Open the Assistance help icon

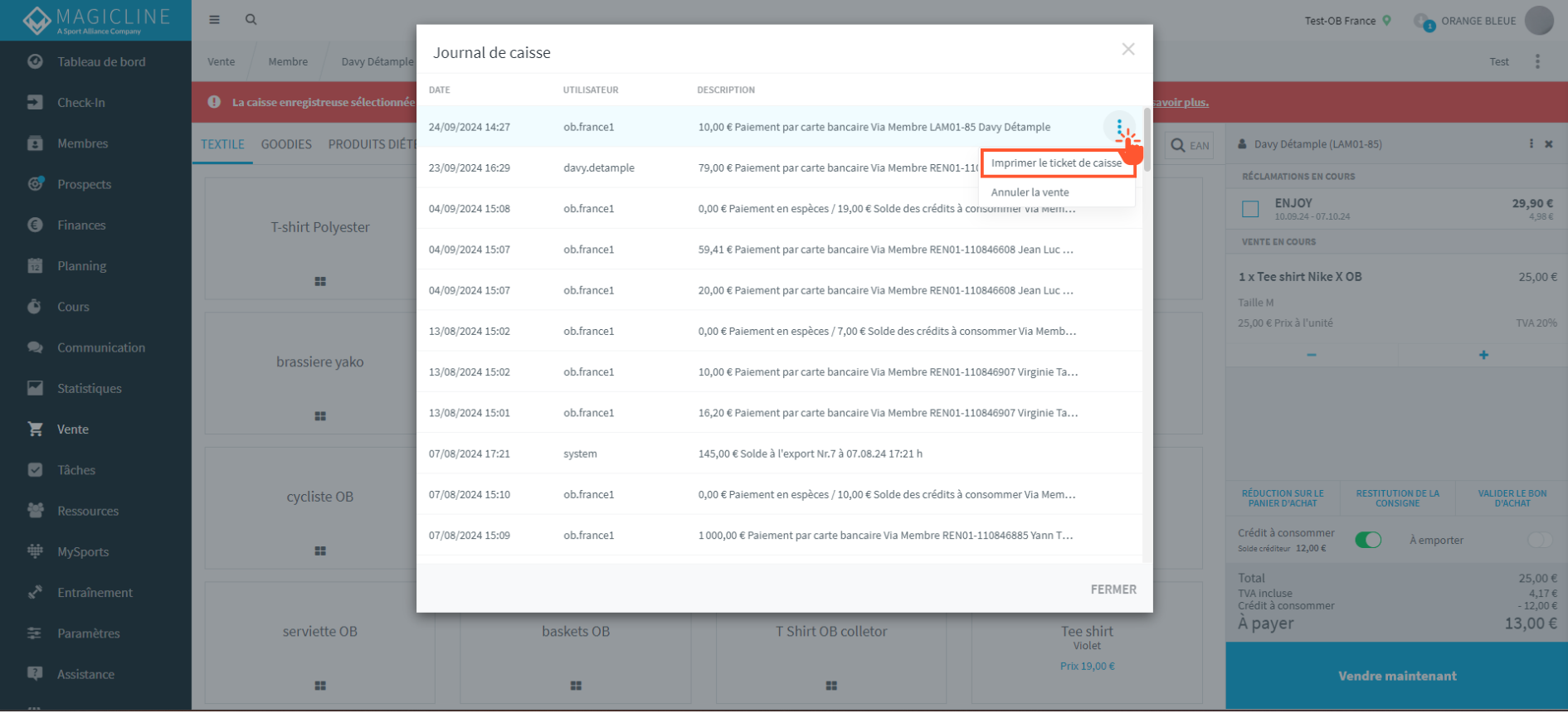[35, 674]
